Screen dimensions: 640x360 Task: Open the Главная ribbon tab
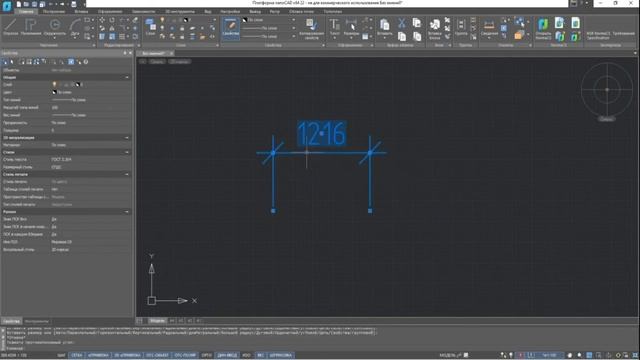(26, 11)
